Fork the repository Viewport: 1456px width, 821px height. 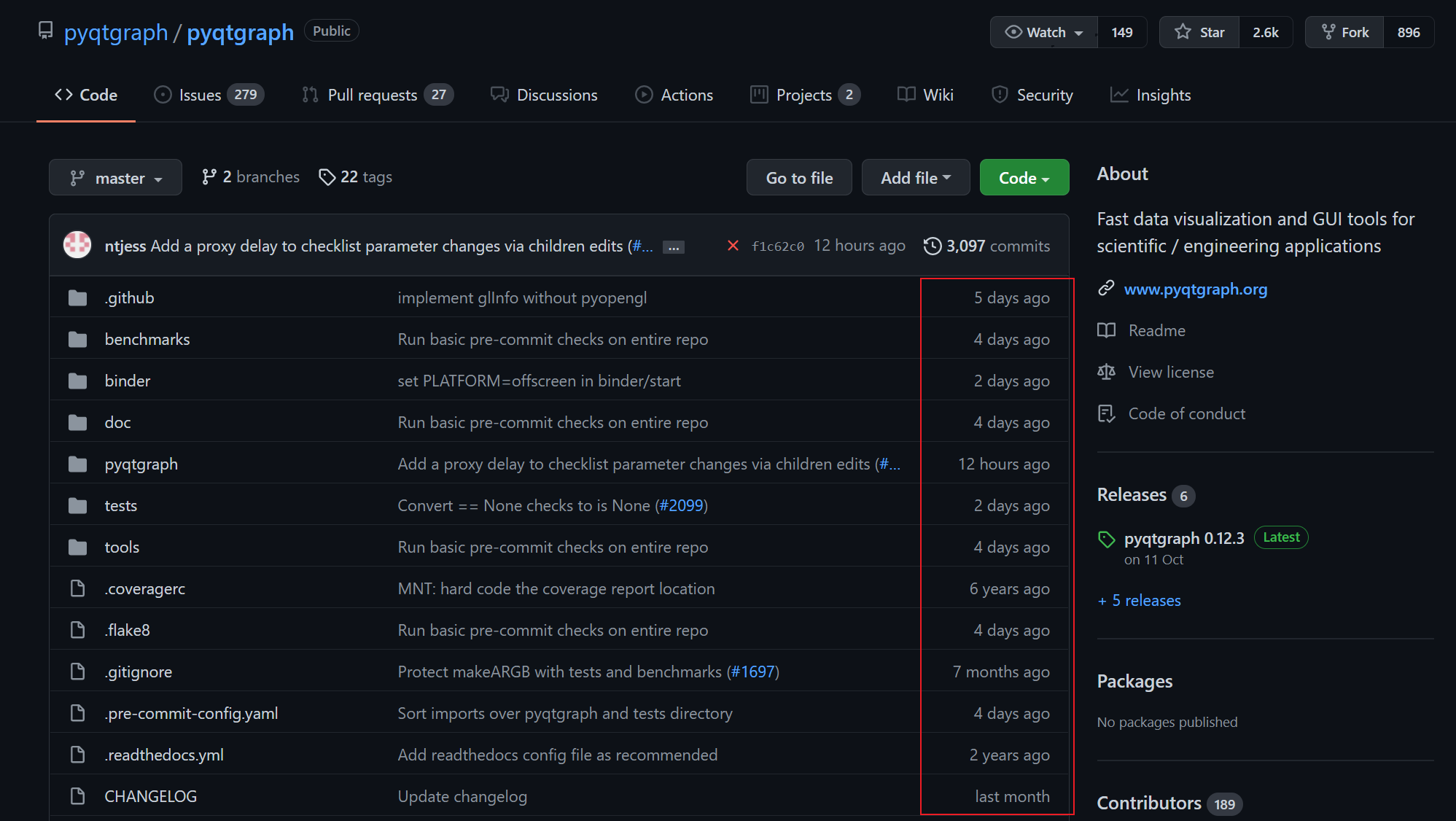(1345, 32)
